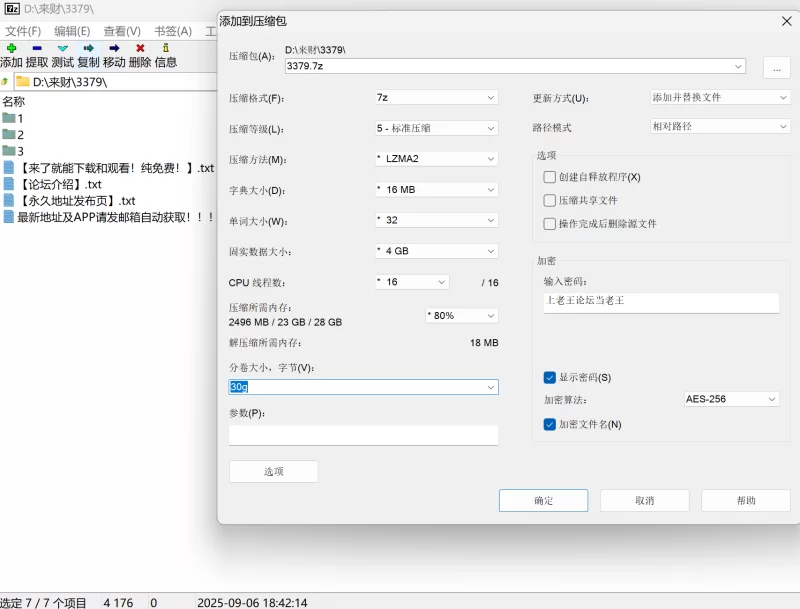Enable the create self-extracting archive (创建自释放程序) checkbox
Screen dimensions: 800x609
click(x=550, y=177)
